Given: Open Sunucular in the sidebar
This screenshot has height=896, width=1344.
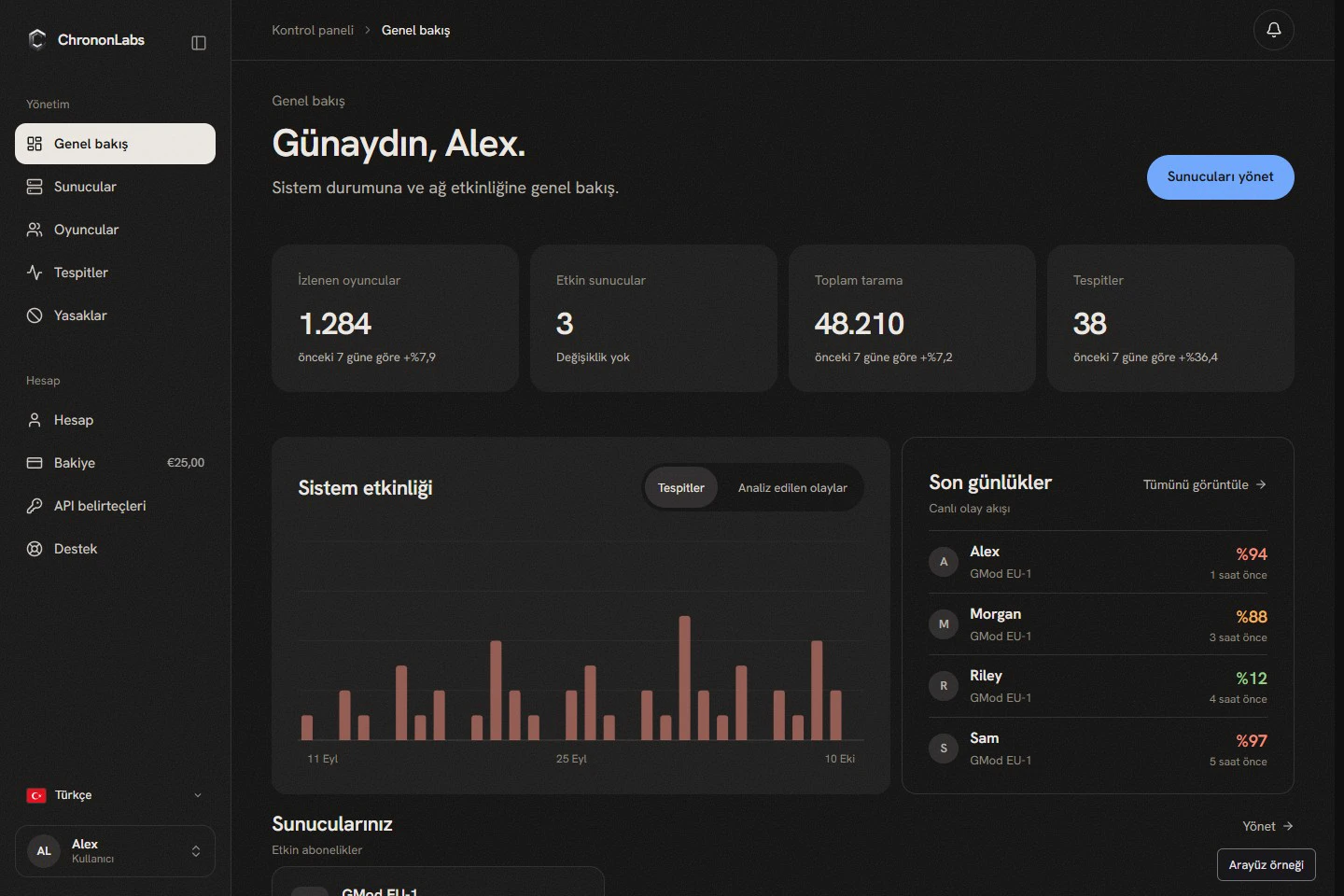Looking at the screenshot, I should pyautogui.click(x=115, y=187).
